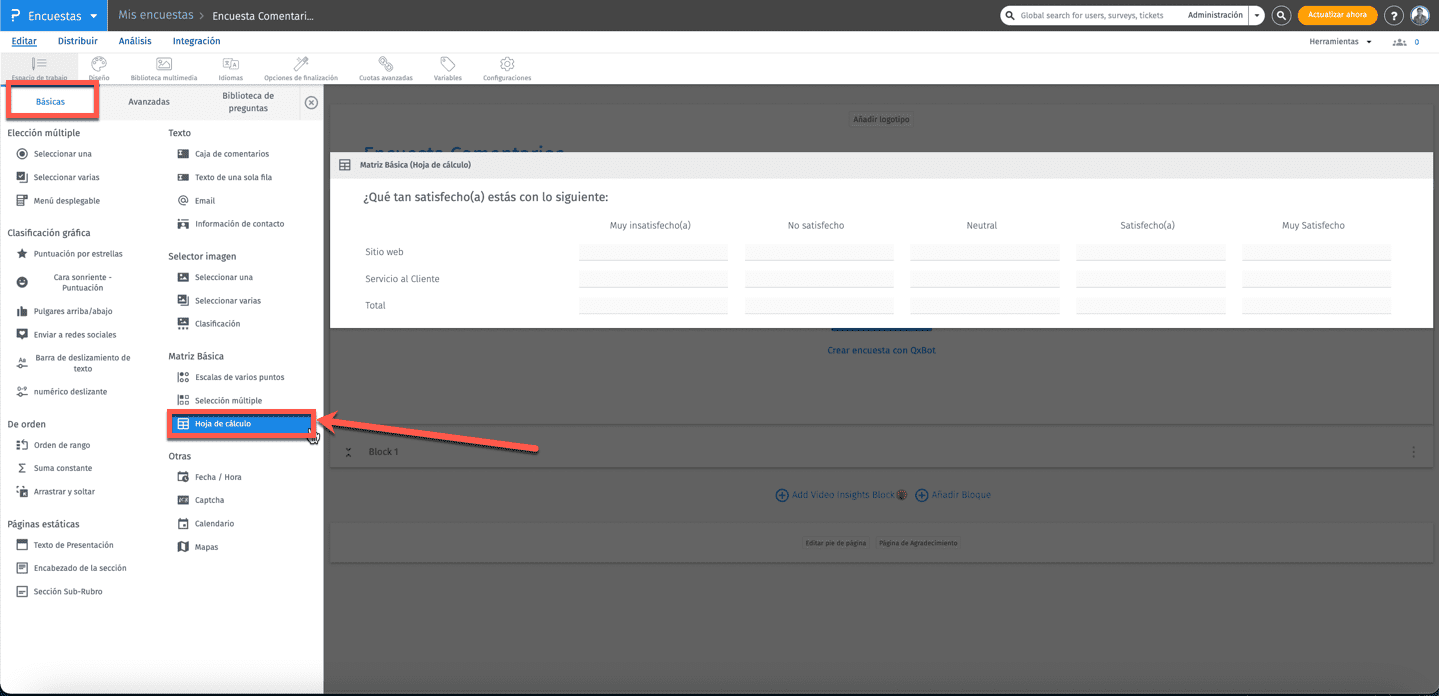Open Opciones de finalización toolbar icon
Image resolution: width=1439 pixels, height=696 pixels.
coord(301,68)
